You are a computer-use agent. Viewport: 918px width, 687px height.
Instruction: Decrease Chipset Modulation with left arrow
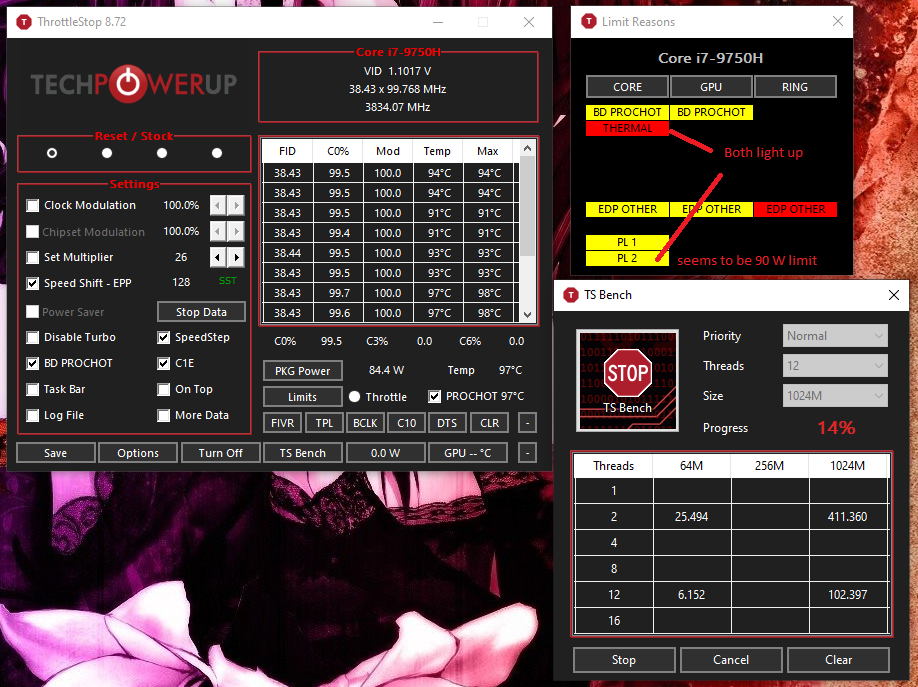pos(218,231)
